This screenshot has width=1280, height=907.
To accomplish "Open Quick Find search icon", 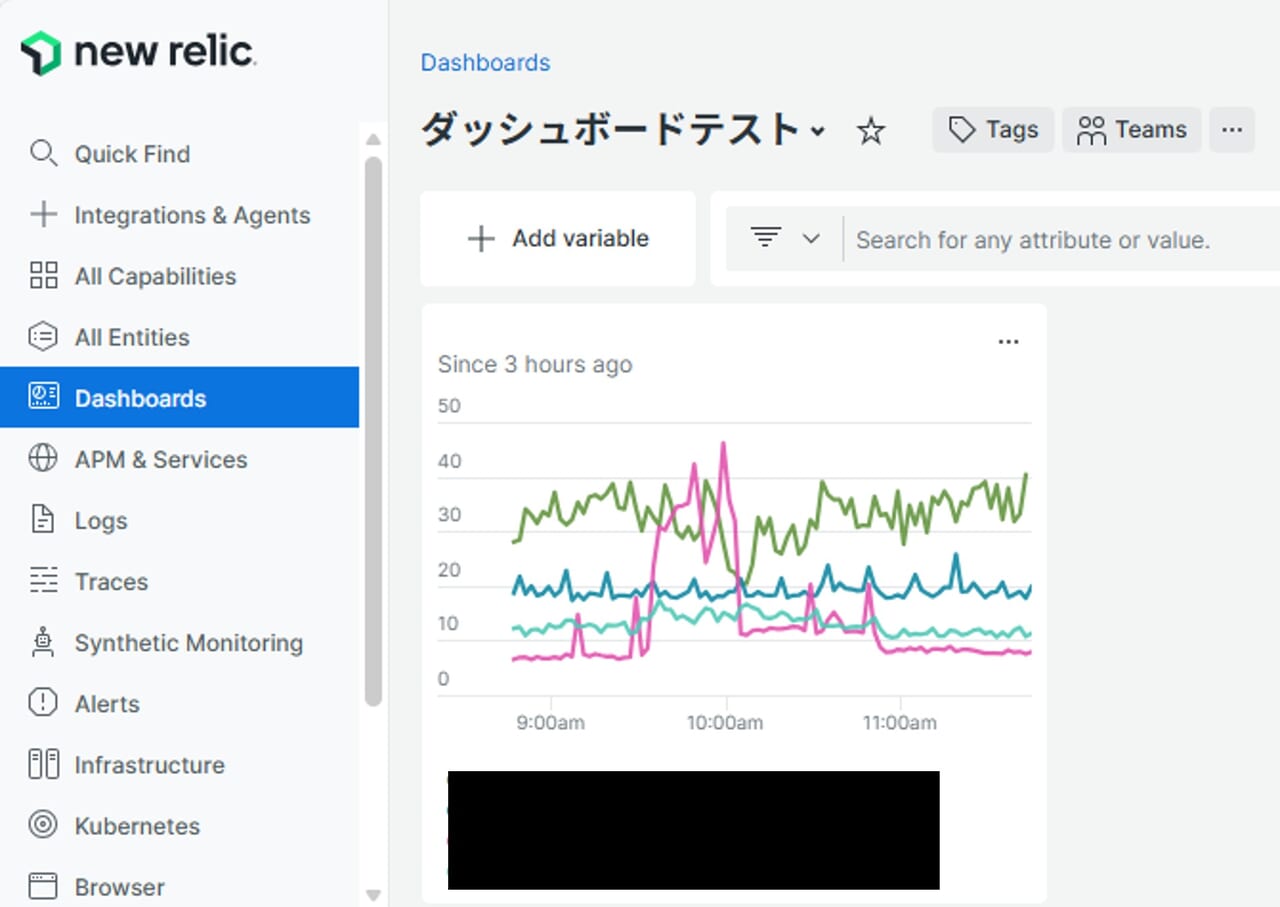I will tap(43, 154).
